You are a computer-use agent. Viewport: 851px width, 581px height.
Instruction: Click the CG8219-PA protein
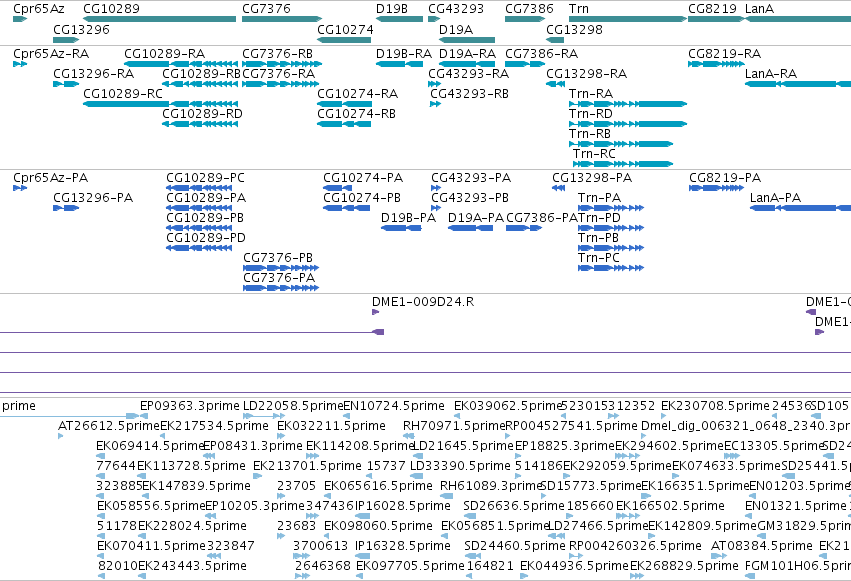(716, 188)
